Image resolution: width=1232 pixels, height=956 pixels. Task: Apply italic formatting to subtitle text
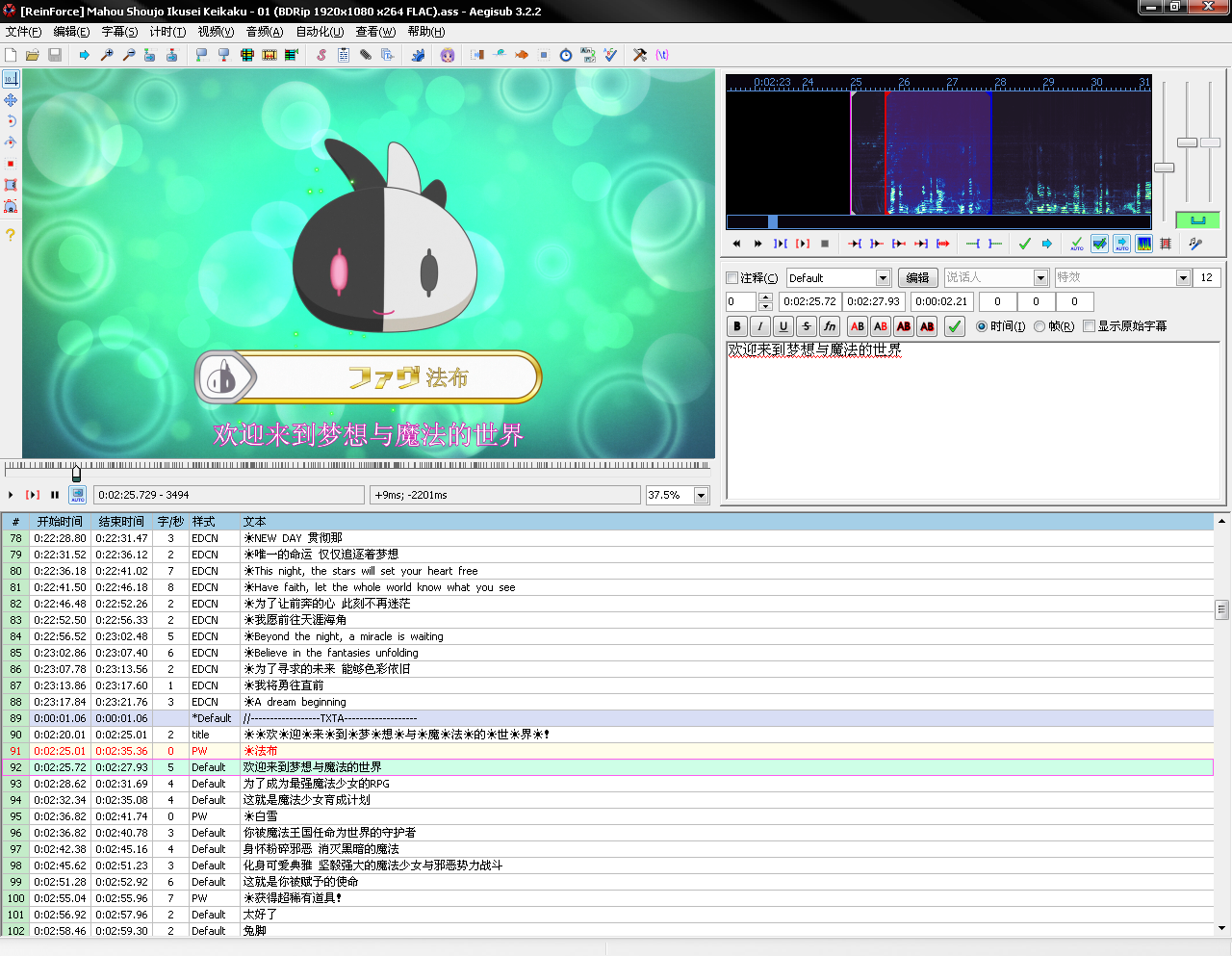(760, 326)
